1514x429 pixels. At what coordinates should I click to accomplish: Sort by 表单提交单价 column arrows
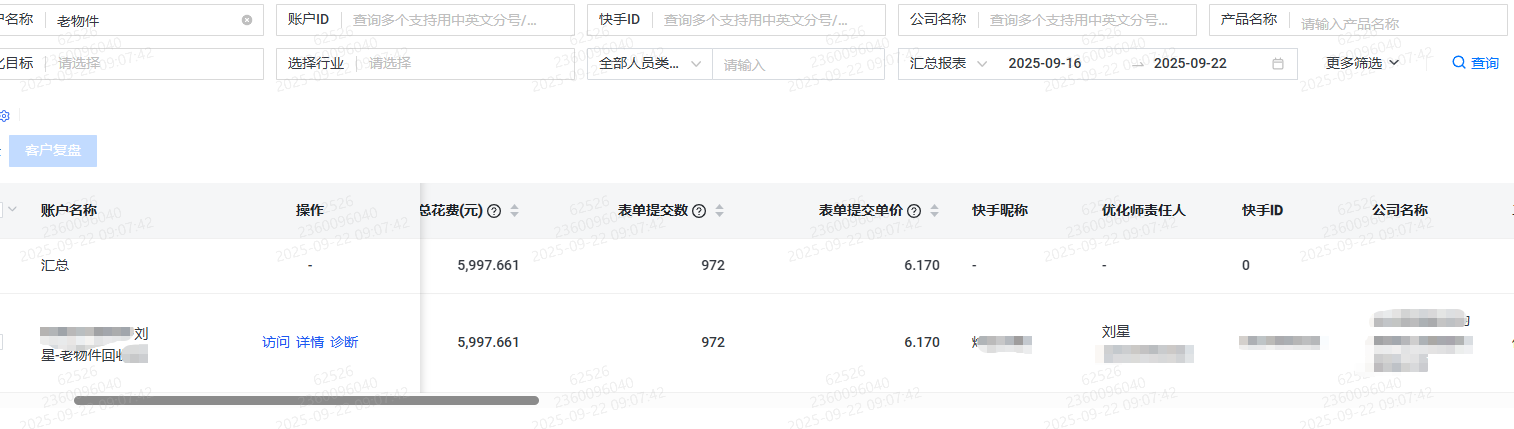(x=934, y=211)
